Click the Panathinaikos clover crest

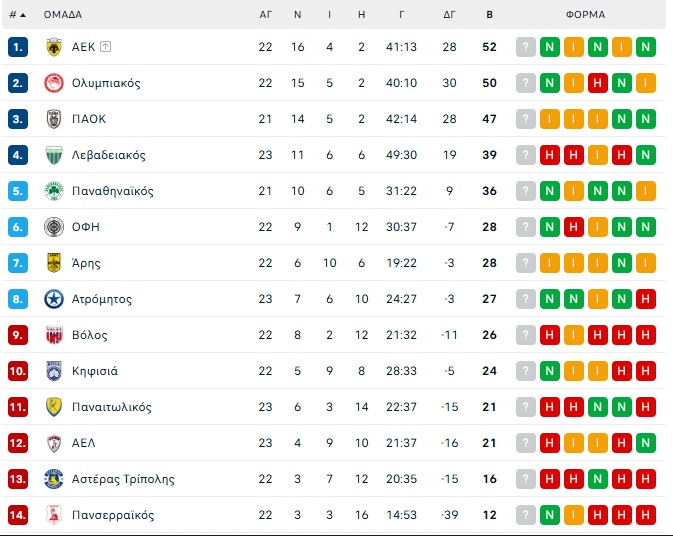click(x=54, y=191)
